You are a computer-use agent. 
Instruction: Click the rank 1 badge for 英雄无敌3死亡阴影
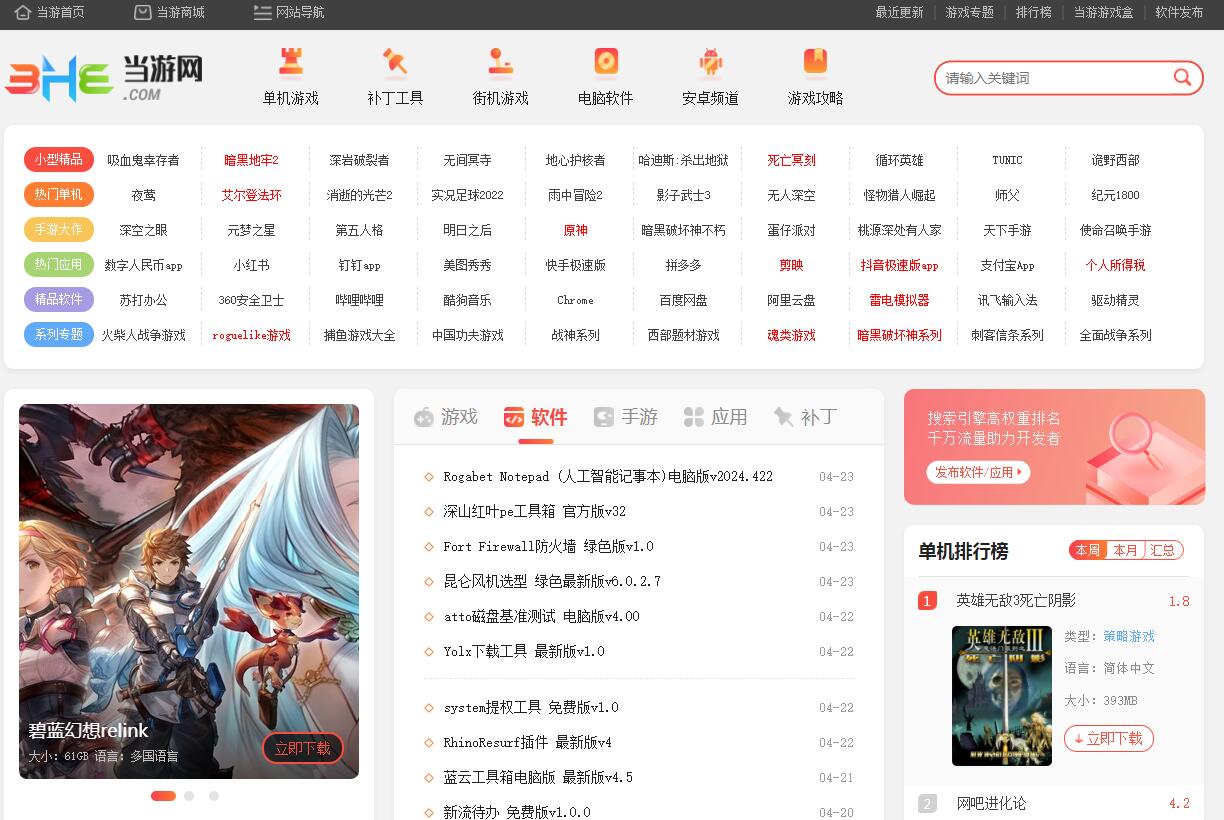tap(927, 601)
